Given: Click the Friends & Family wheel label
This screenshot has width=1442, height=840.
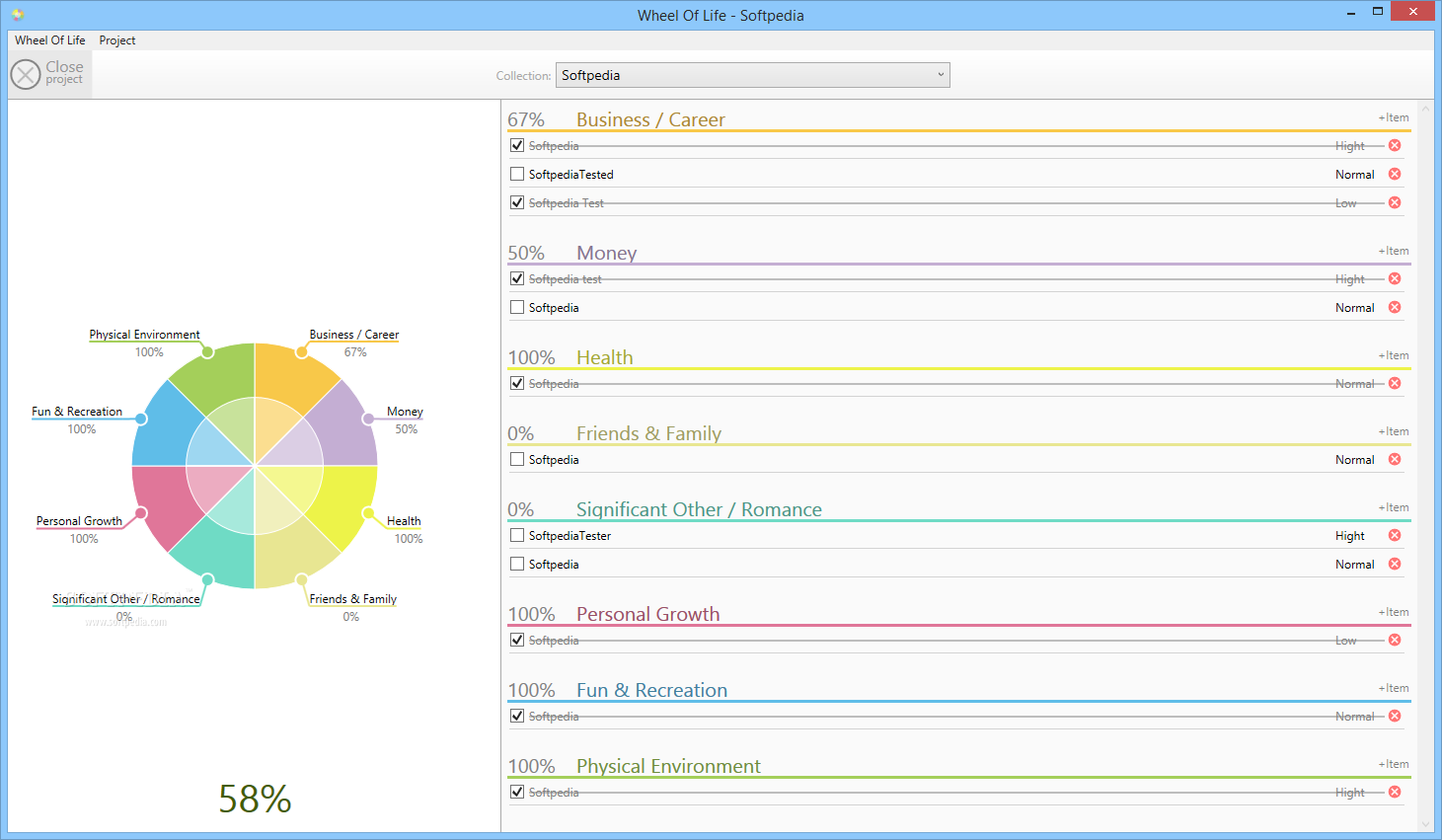Looking at the screenshot, I should pos(352,599).
